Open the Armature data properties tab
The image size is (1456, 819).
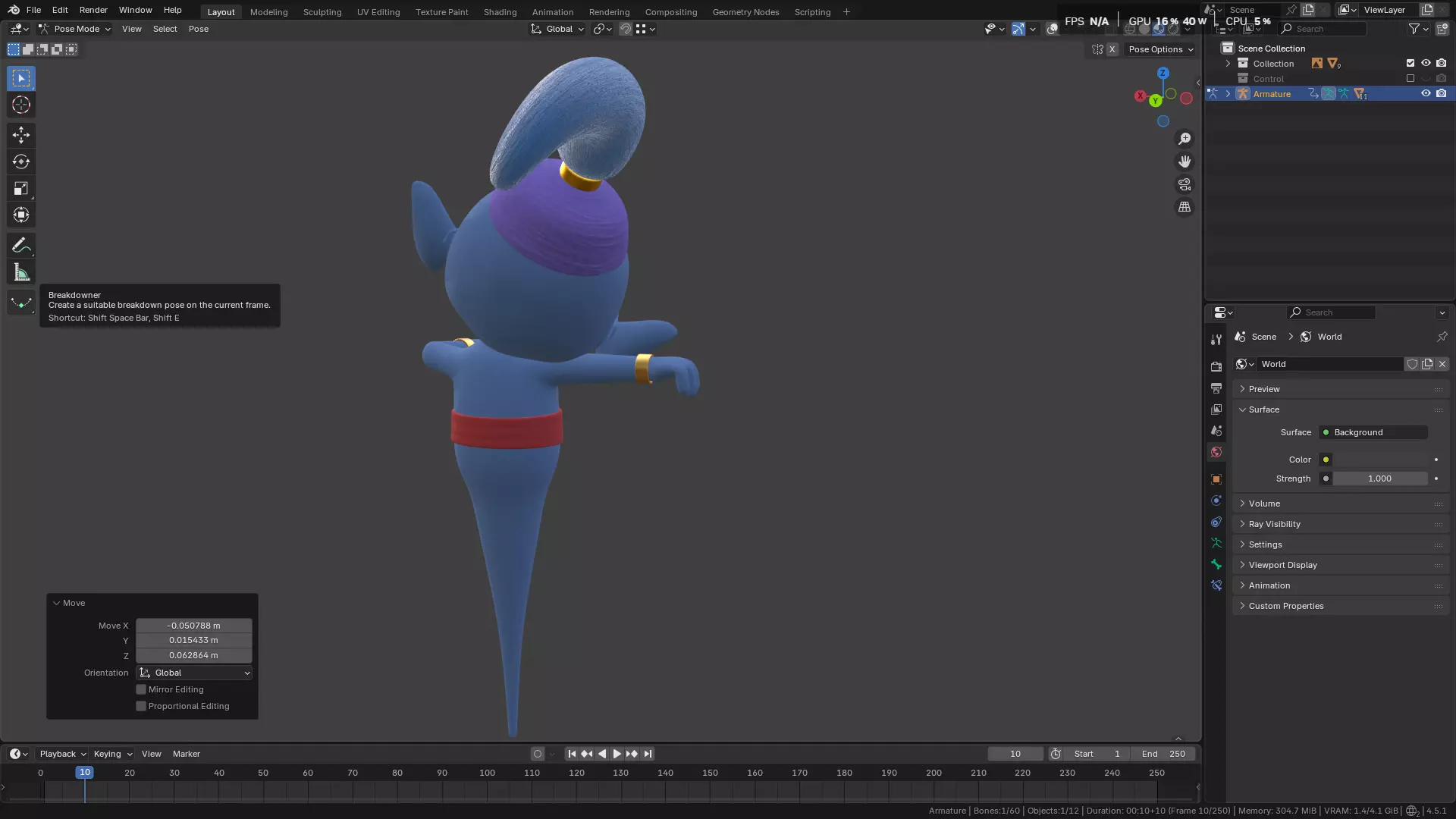coord(1216,543)
